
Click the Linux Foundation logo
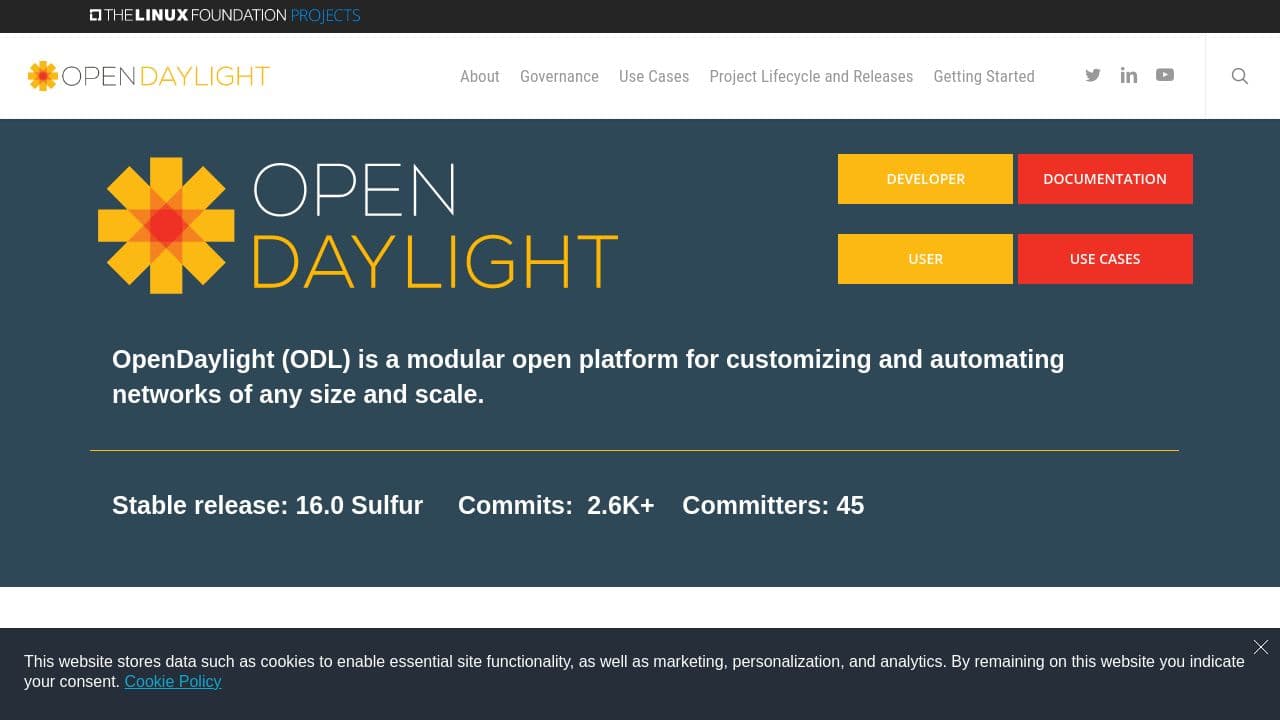[x=186, y=15]
